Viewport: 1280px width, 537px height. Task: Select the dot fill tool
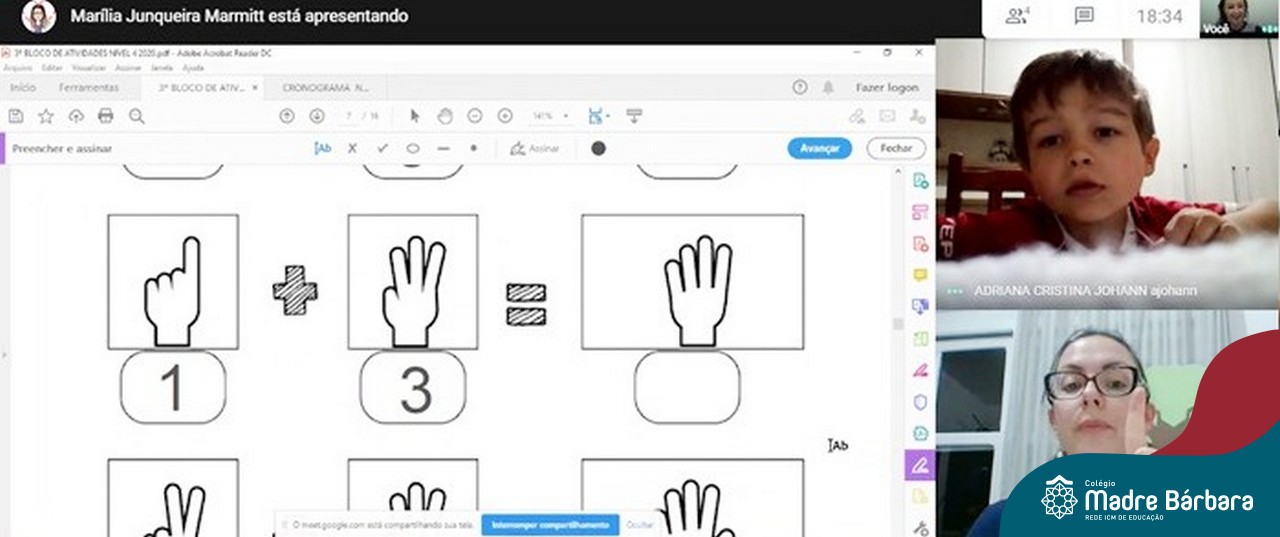(x=473, y=148)
